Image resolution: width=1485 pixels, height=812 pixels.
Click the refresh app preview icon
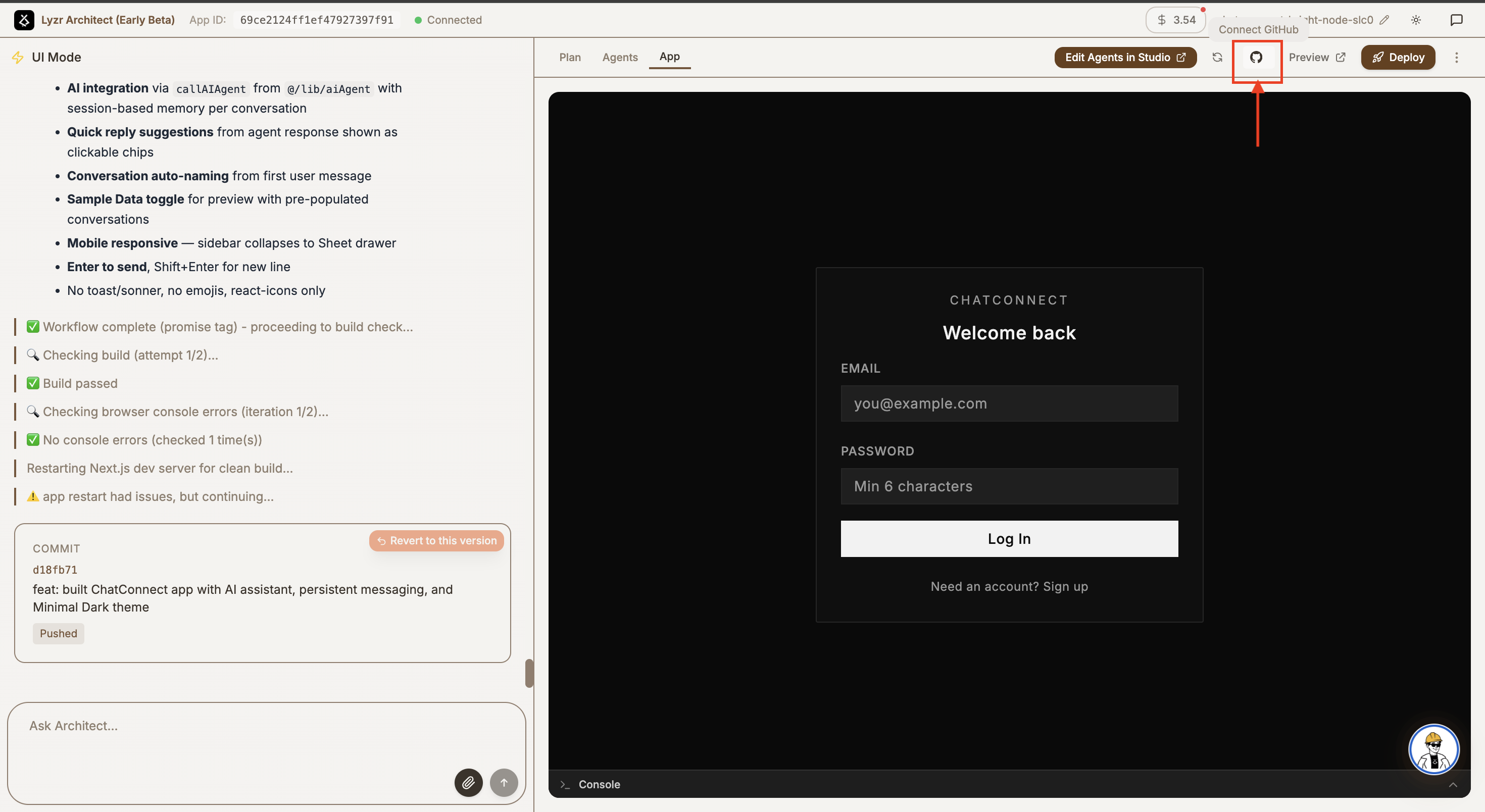click(1217, 57)
